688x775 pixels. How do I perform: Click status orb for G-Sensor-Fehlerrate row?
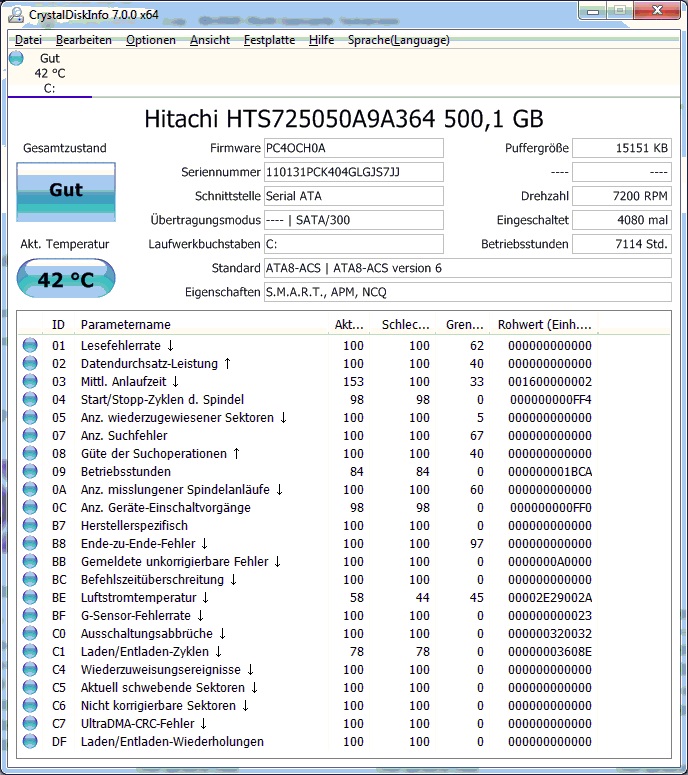[x=30, y=615]
